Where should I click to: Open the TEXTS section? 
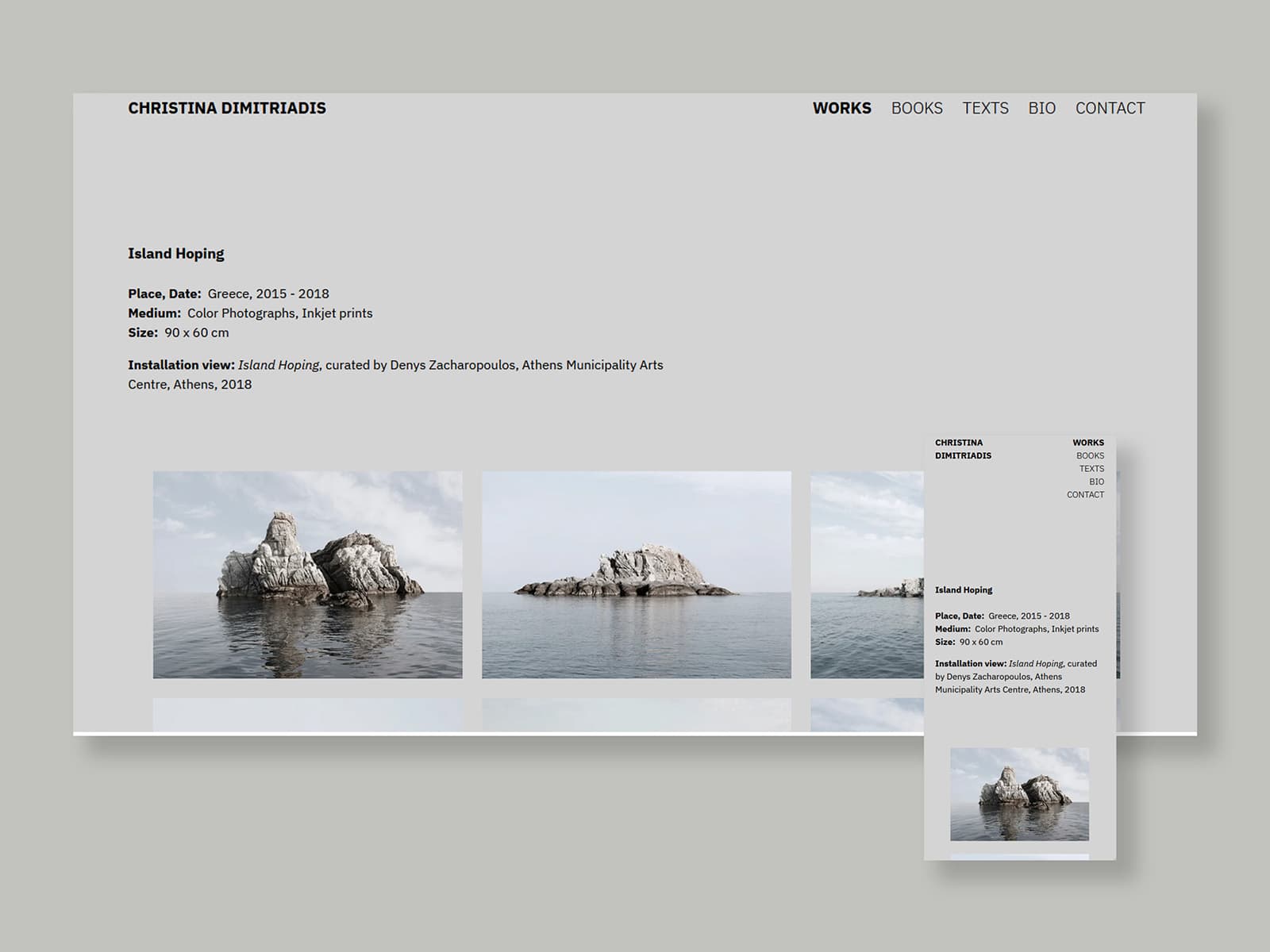984,108
